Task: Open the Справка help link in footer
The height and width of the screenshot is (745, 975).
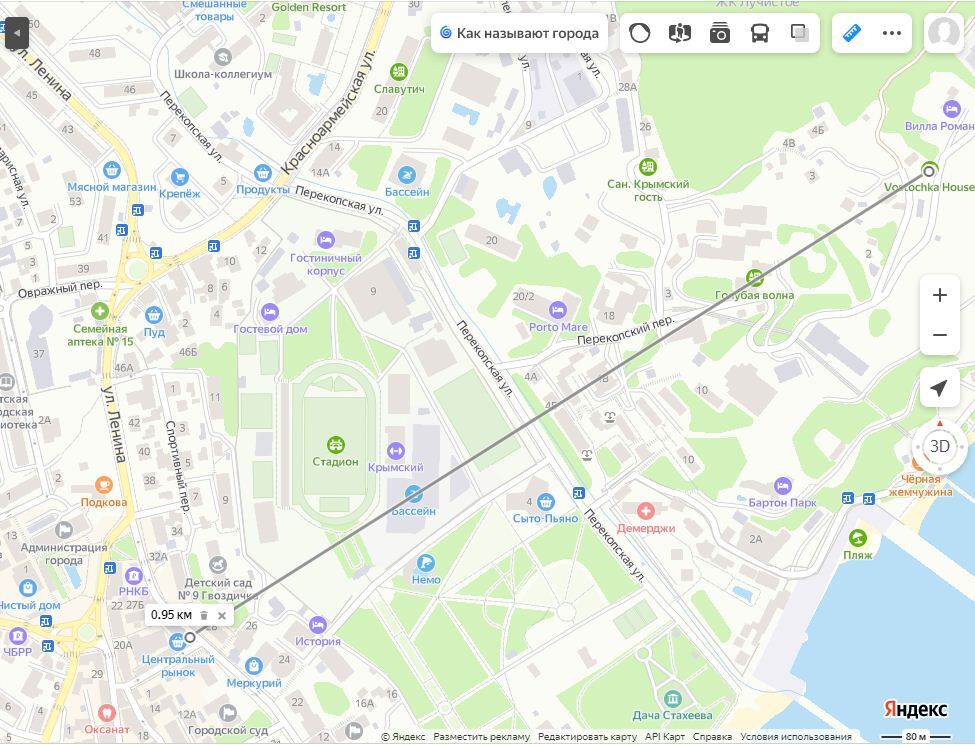Action: 712,737
